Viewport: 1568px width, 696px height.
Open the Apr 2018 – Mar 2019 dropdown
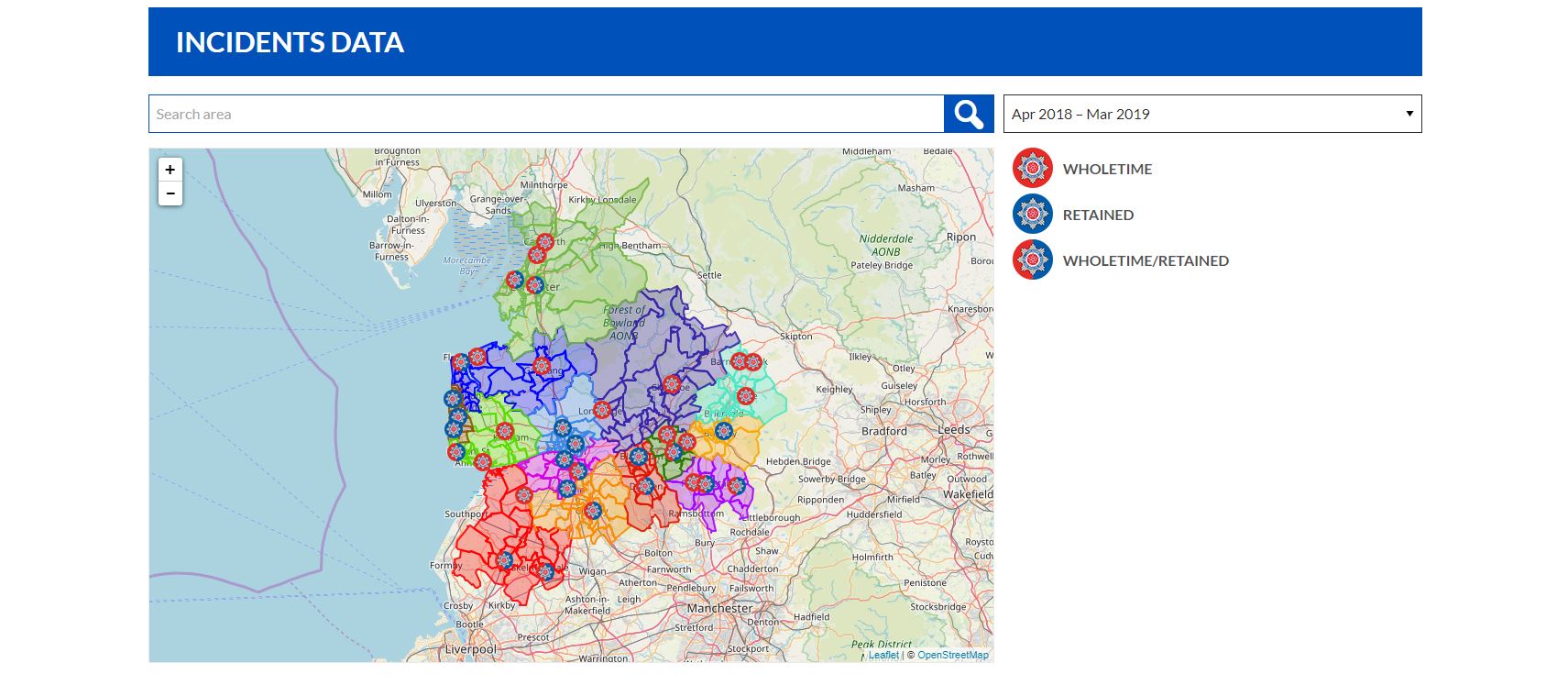click(x=1212, y=114)
